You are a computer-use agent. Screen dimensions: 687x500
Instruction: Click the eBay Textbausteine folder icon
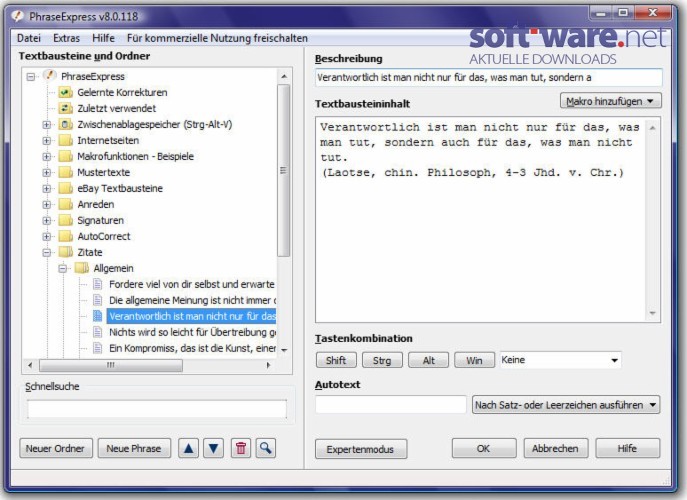point(66,188)
